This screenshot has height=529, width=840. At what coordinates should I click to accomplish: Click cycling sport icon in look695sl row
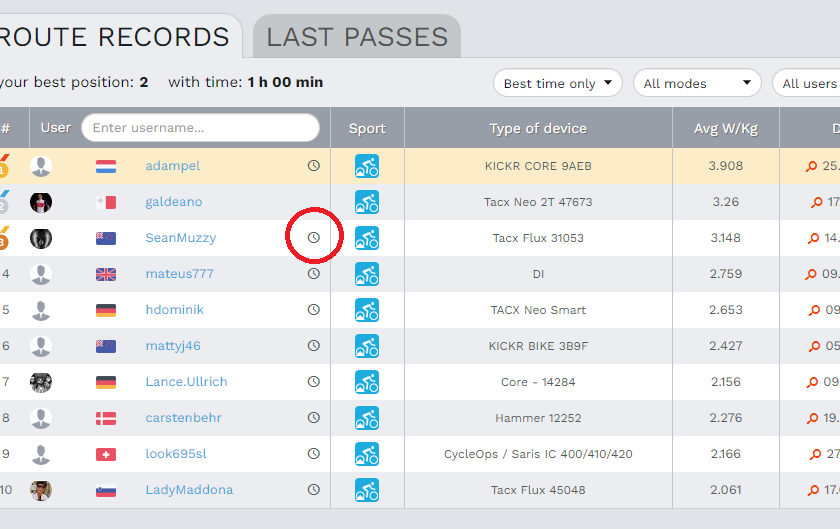click(367, 454)
